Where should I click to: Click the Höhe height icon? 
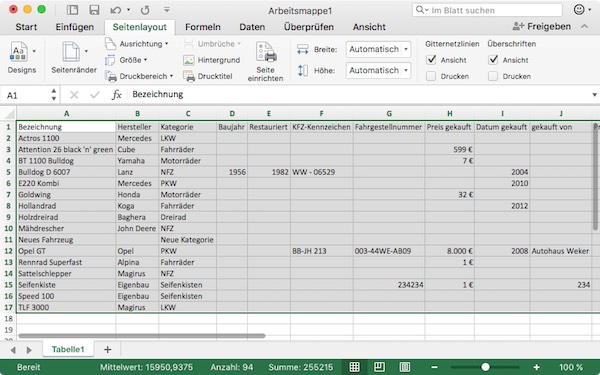point(303,70)
